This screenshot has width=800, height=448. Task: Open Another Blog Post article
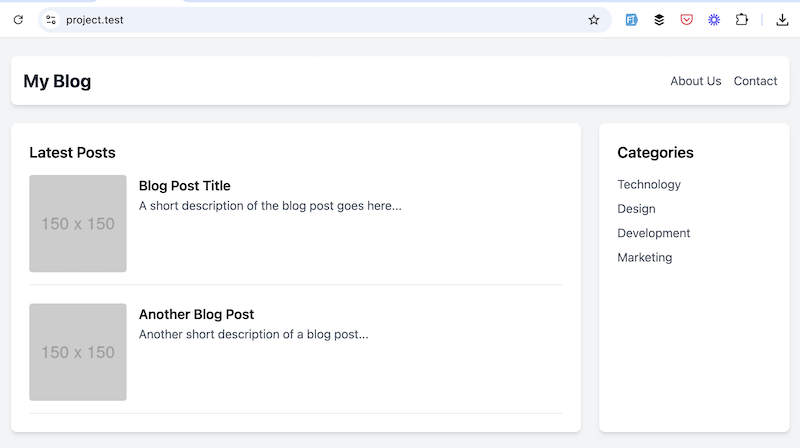[x=196, y=314]
